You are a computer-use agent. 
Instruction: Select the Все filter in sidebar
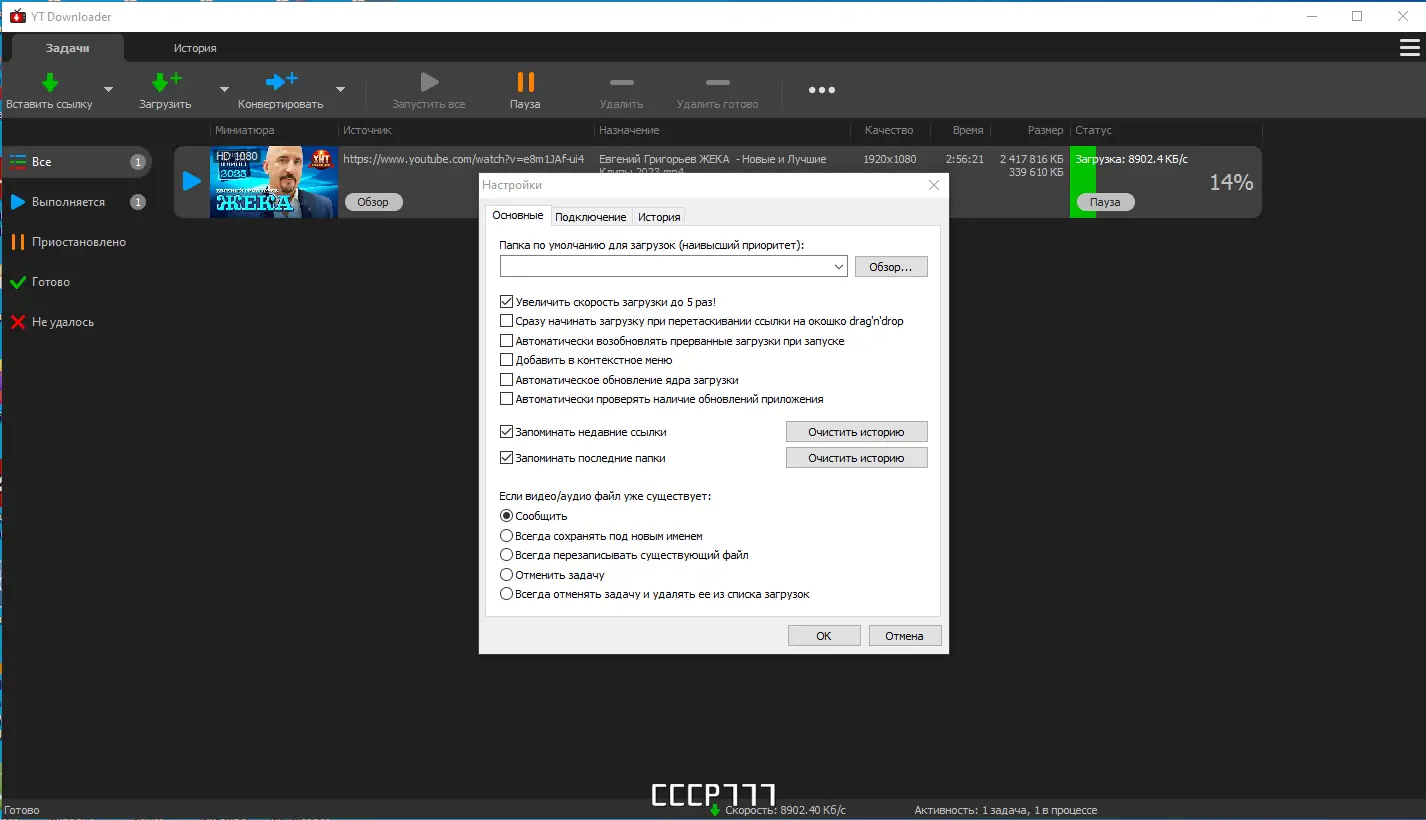click(76, 162)
